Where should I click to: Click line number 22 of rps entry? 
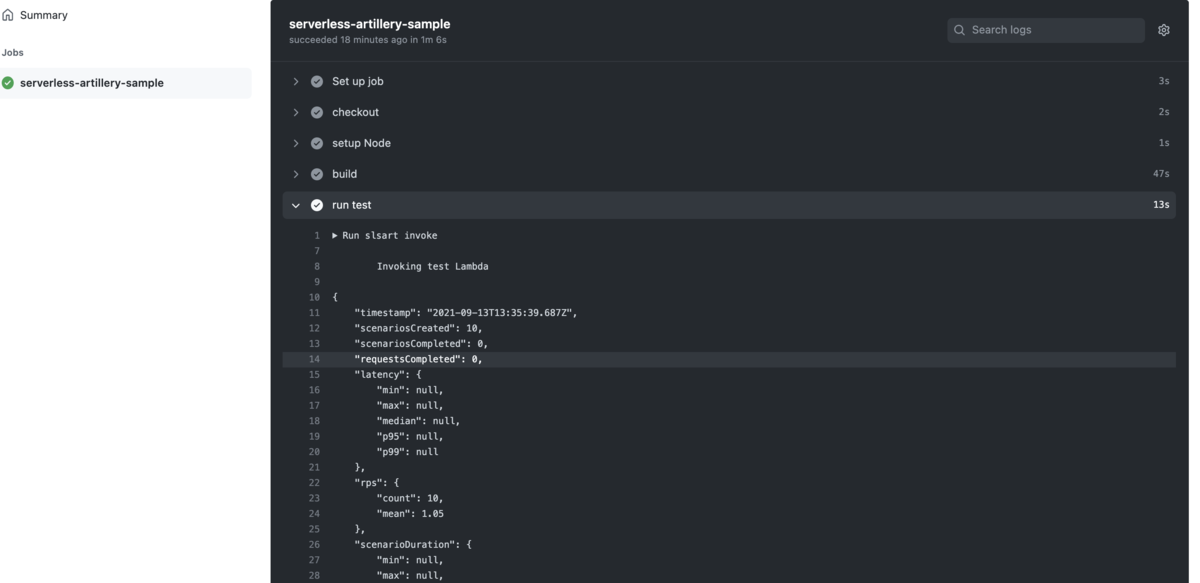click(x=314, y=483)
